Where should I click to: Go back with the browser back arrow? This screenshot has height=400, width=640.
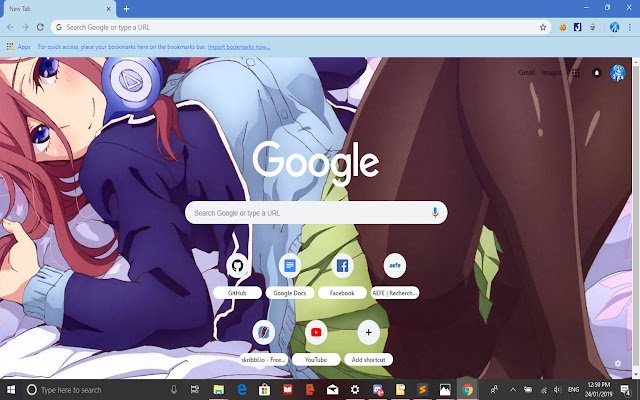pyautogui.click(x=10, y=27)
